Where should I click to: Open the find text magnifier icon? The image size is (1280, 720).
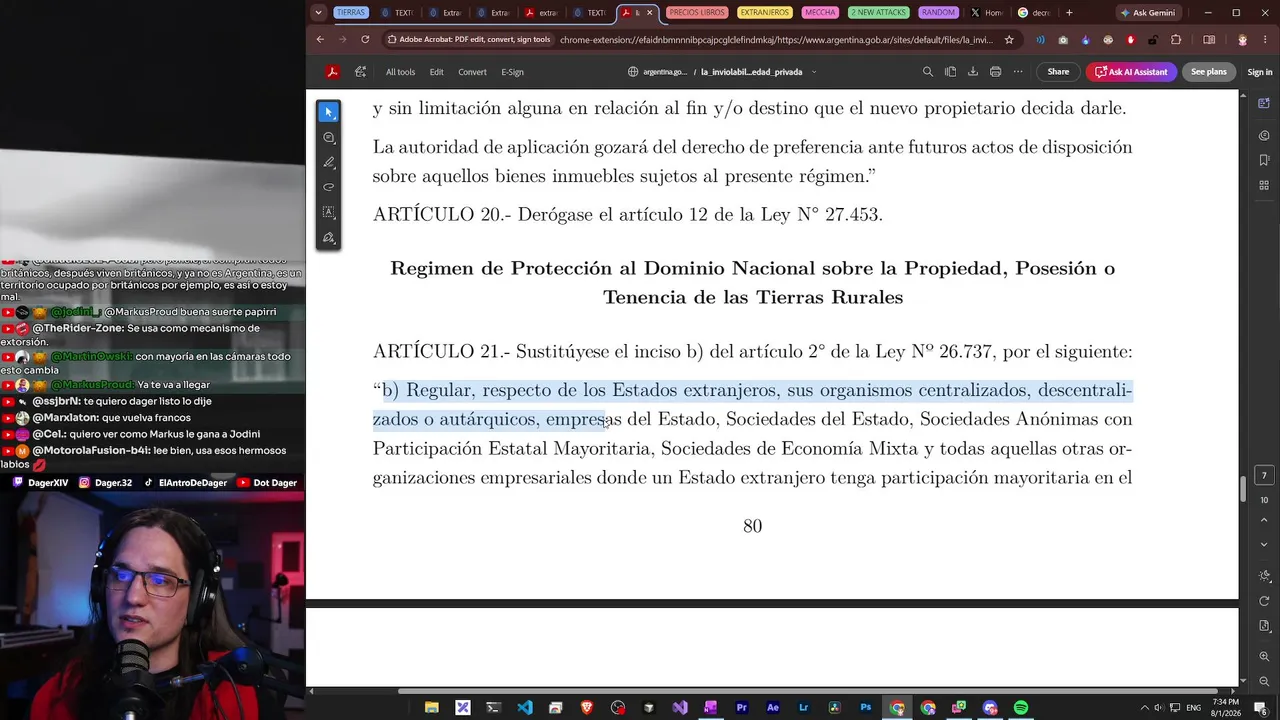coord(928,72)
